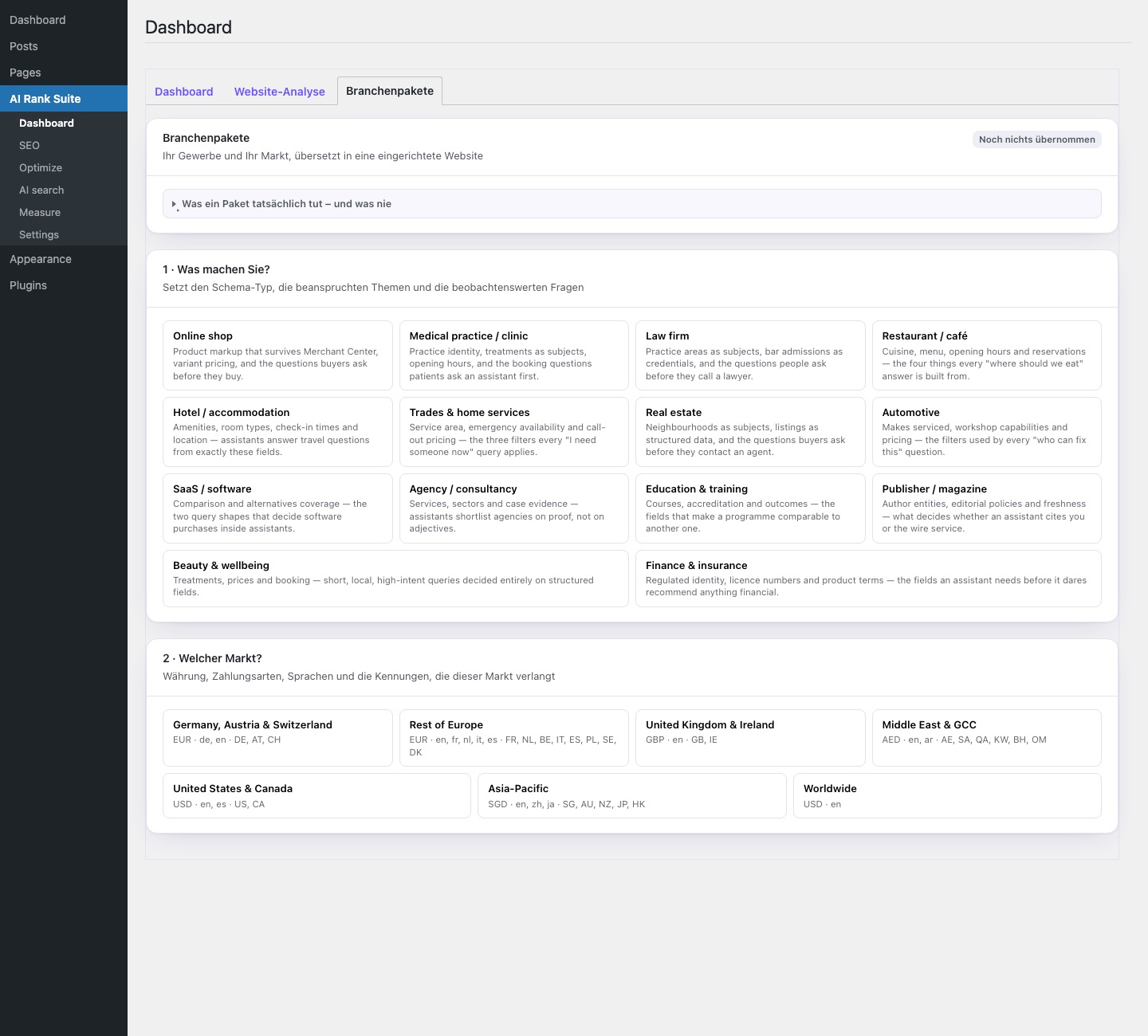This screenshot has width=1148, height=1036.
Task: Pick the Restaurant / café card
Action: 987,355
